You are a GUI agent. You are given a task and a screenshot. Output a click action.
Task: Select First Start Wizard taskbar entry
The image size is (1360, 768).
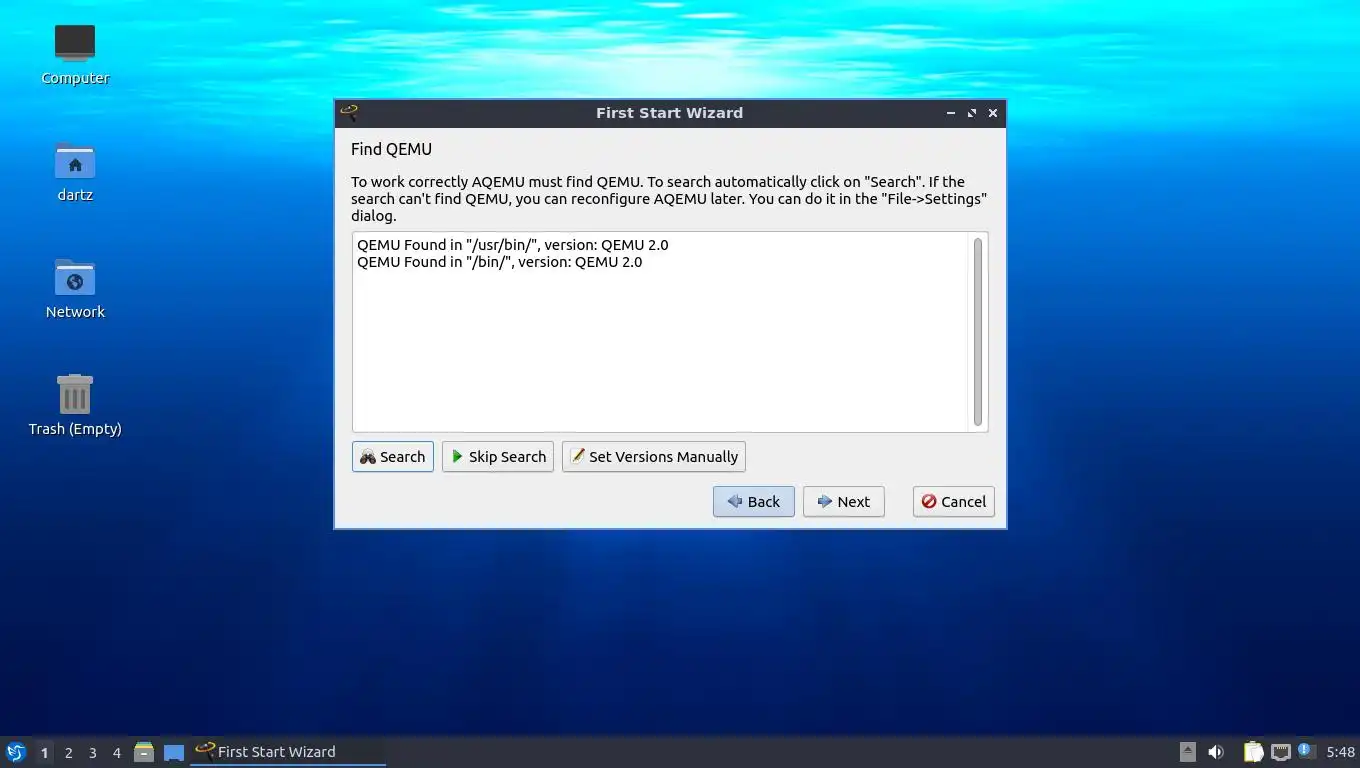tap(288, 752)
